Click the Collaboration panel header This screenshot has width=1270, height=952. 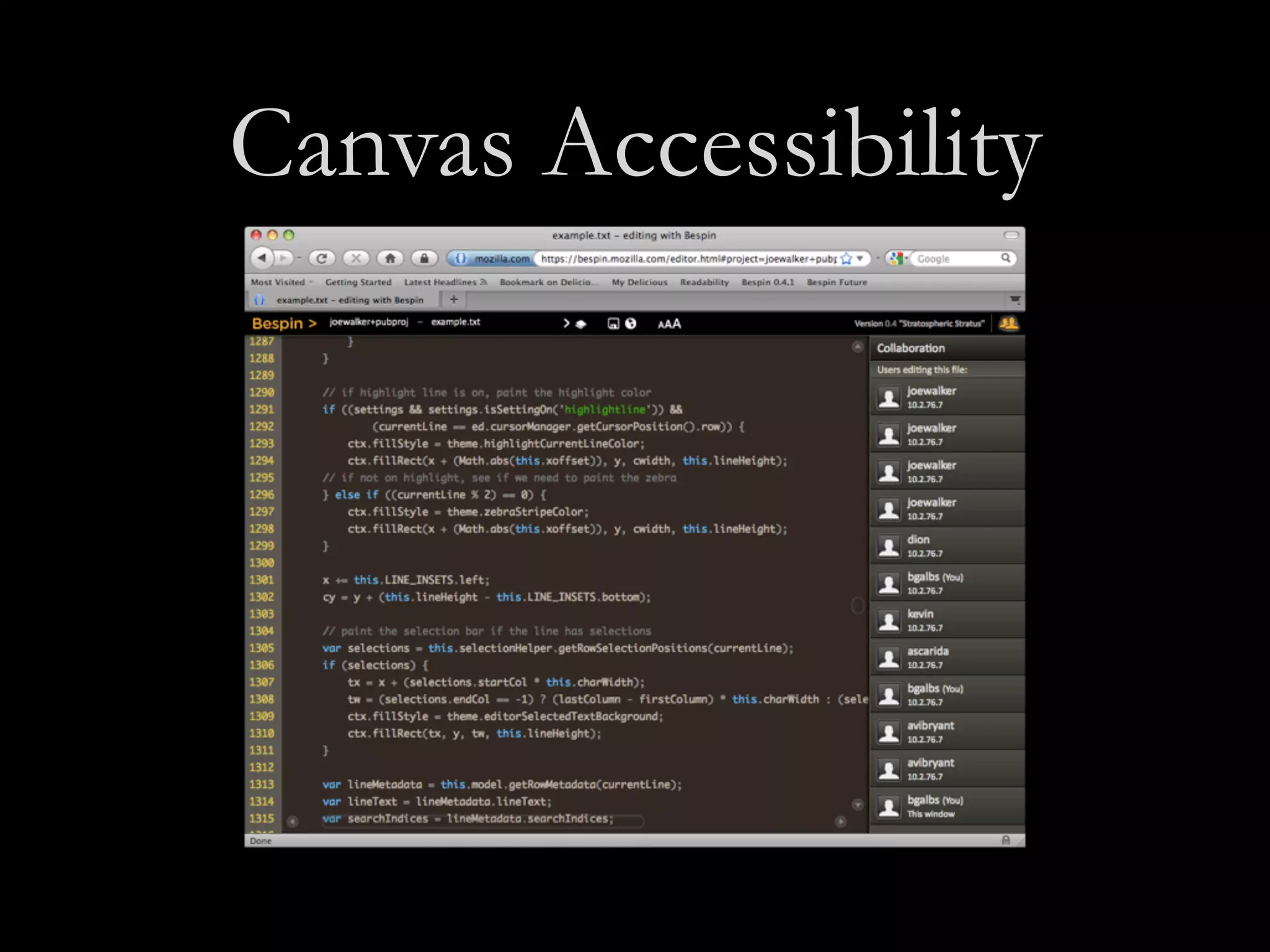[947, 348]
